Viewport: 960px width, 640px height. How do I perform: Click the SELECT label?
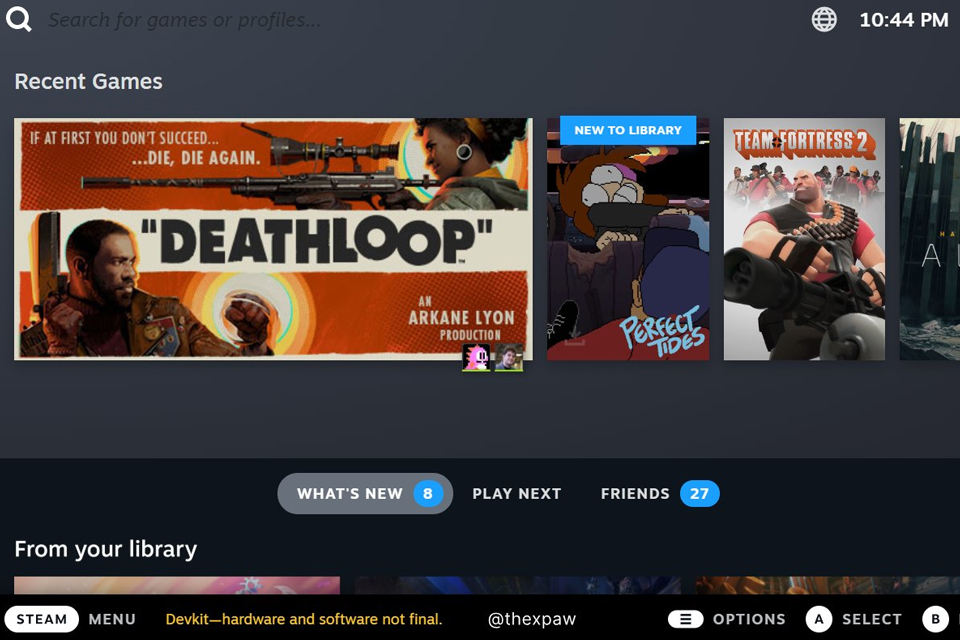(x=872, y=619)
